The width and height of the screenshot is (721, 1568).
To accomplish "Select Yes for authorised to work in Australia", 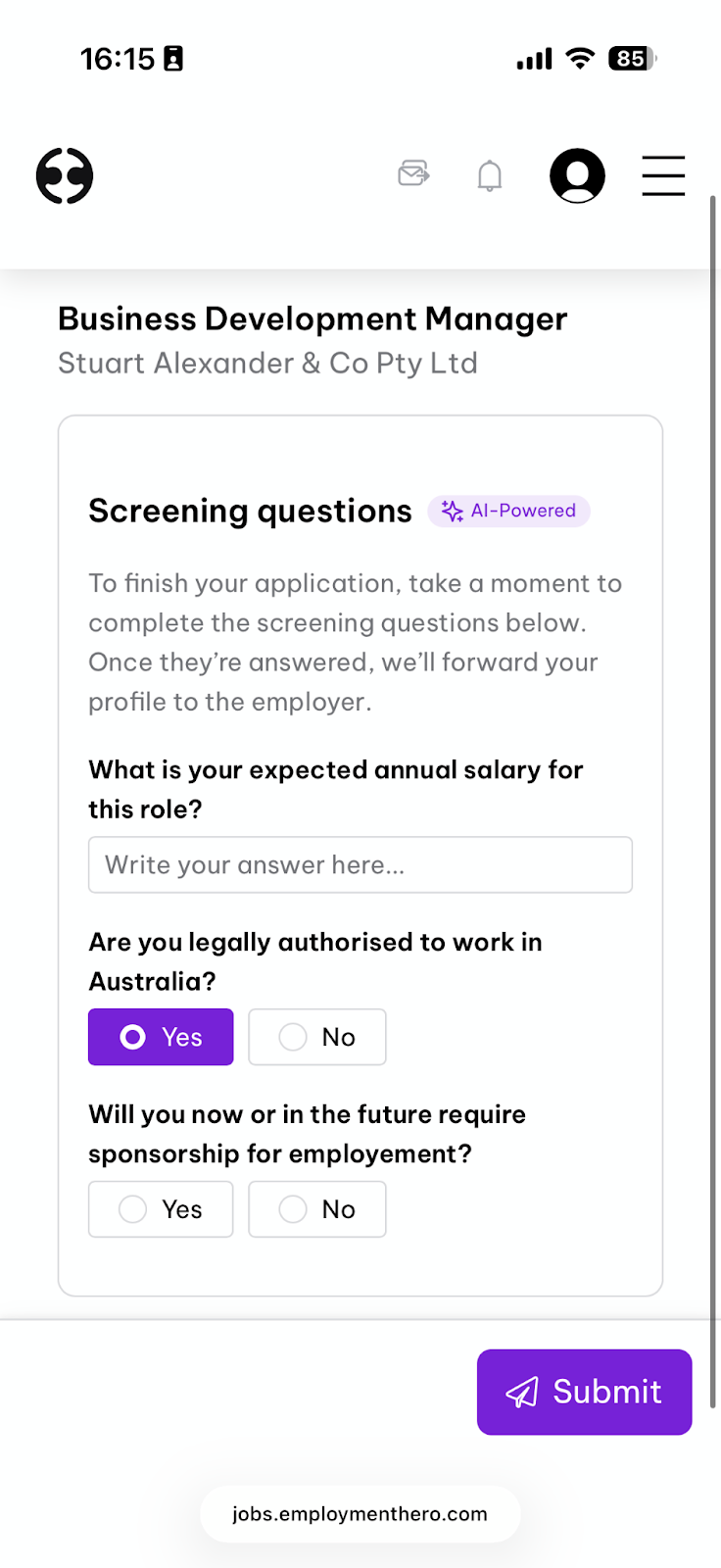I will click(161, 1037).
